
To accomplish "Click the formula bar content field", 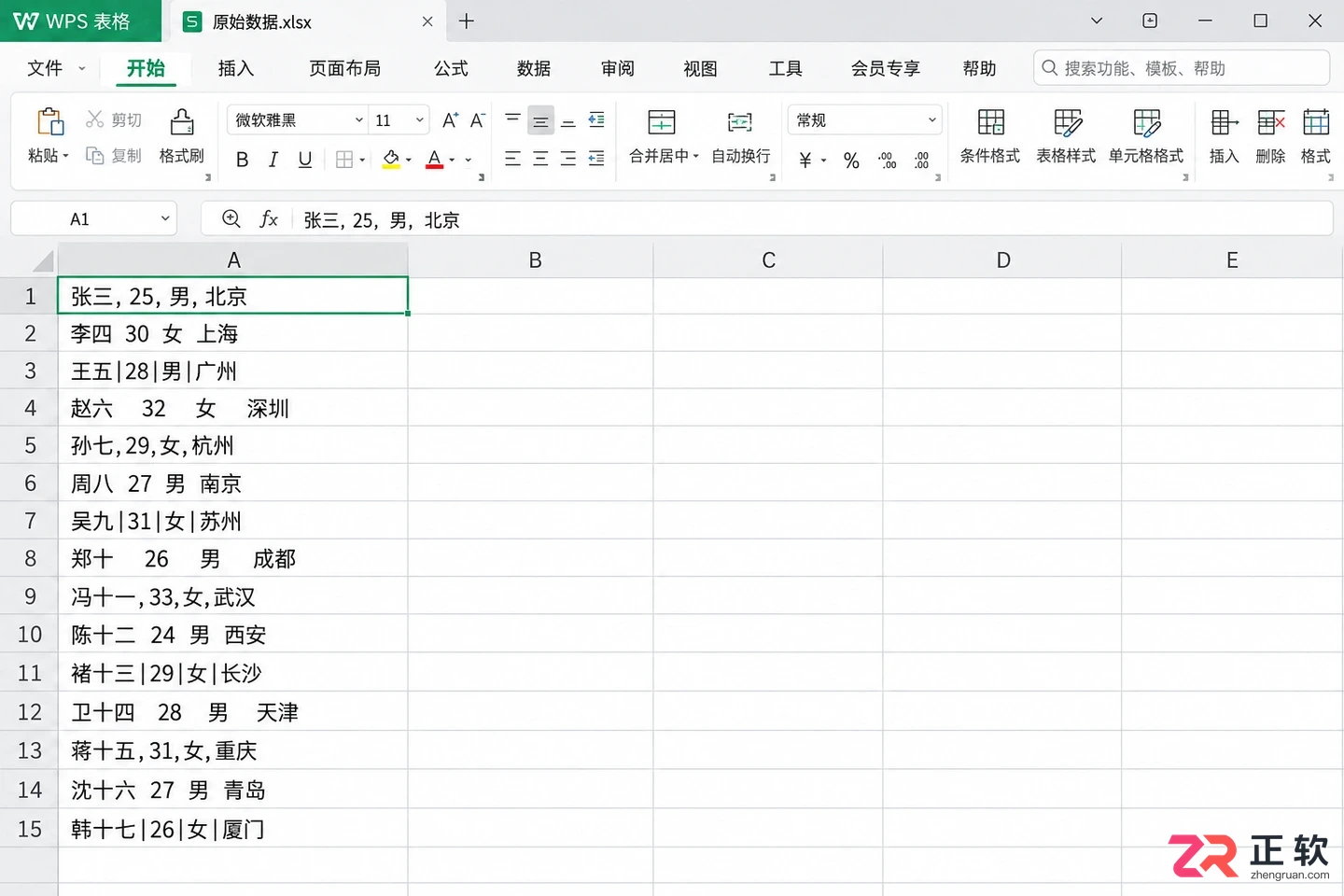I will tap(812, 219).
